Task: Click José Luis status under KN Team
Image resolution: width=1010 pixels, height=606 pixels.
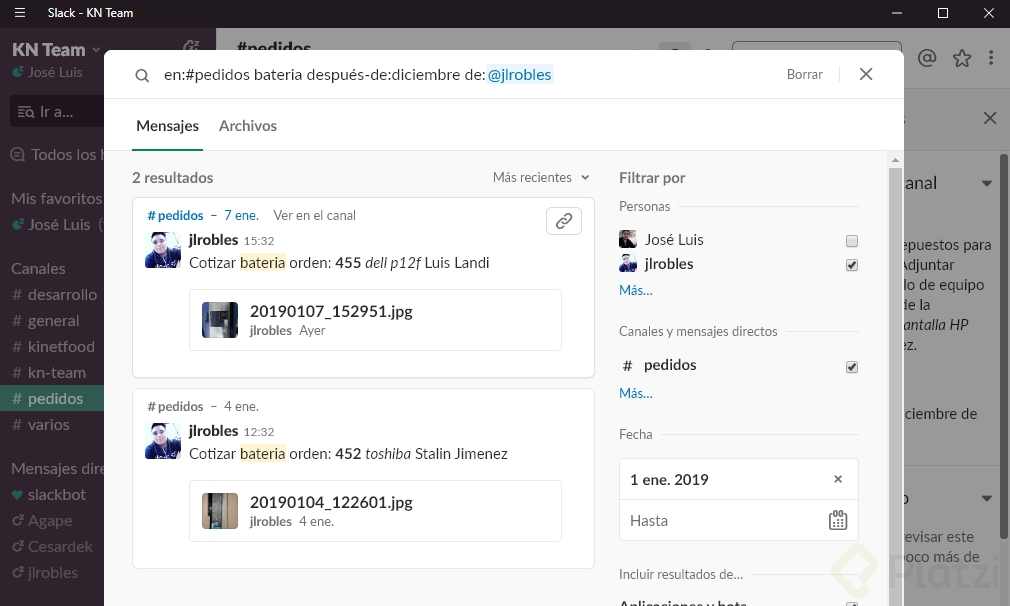Action: click(x=48, y=72)
